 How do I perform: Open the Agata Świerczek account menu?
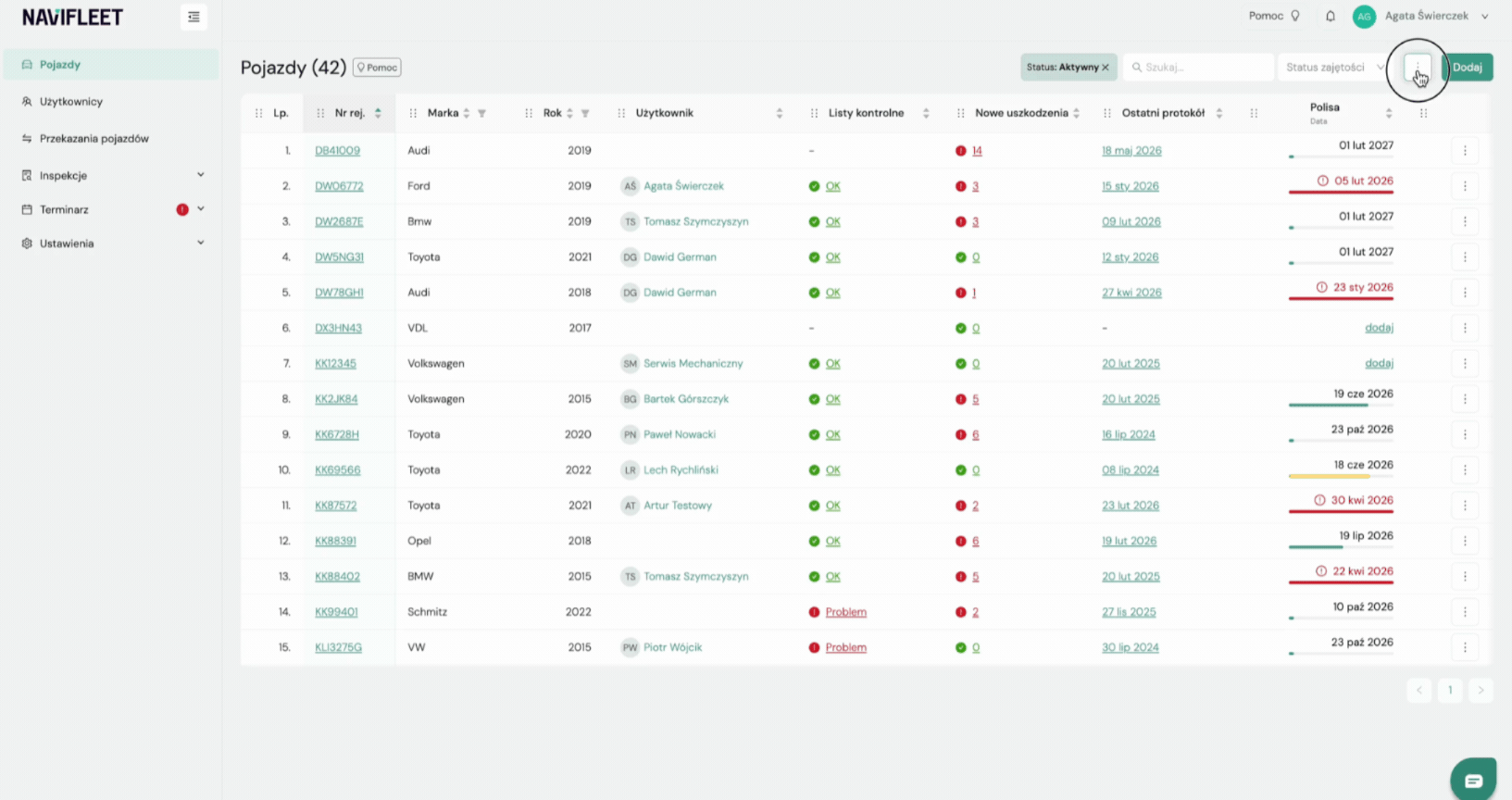click(1427, 16)
